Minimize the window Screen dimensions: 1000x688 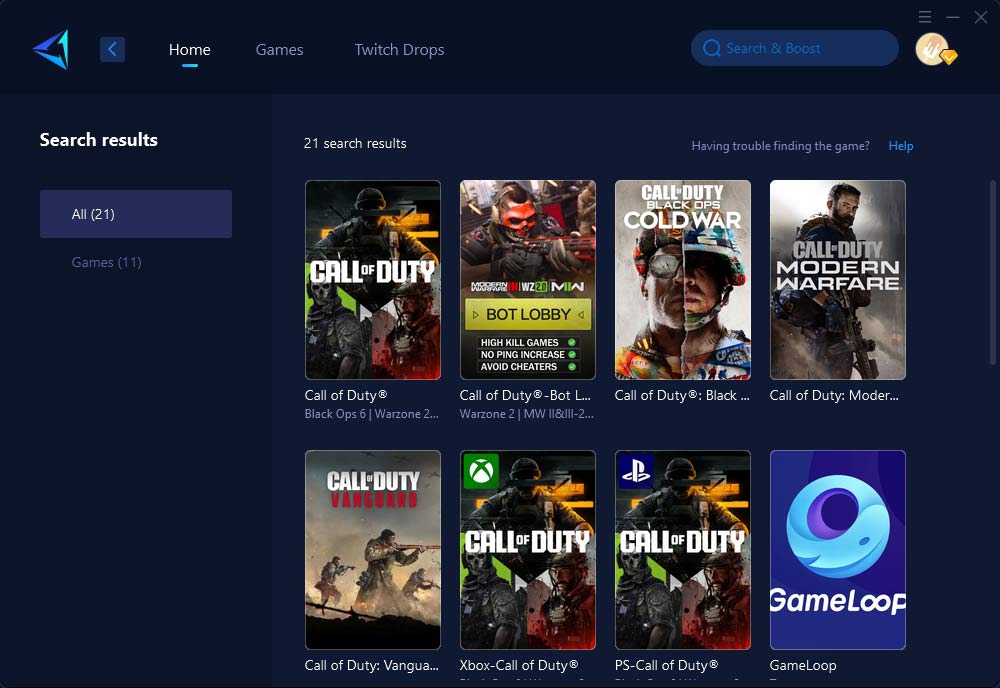point(953,17)
